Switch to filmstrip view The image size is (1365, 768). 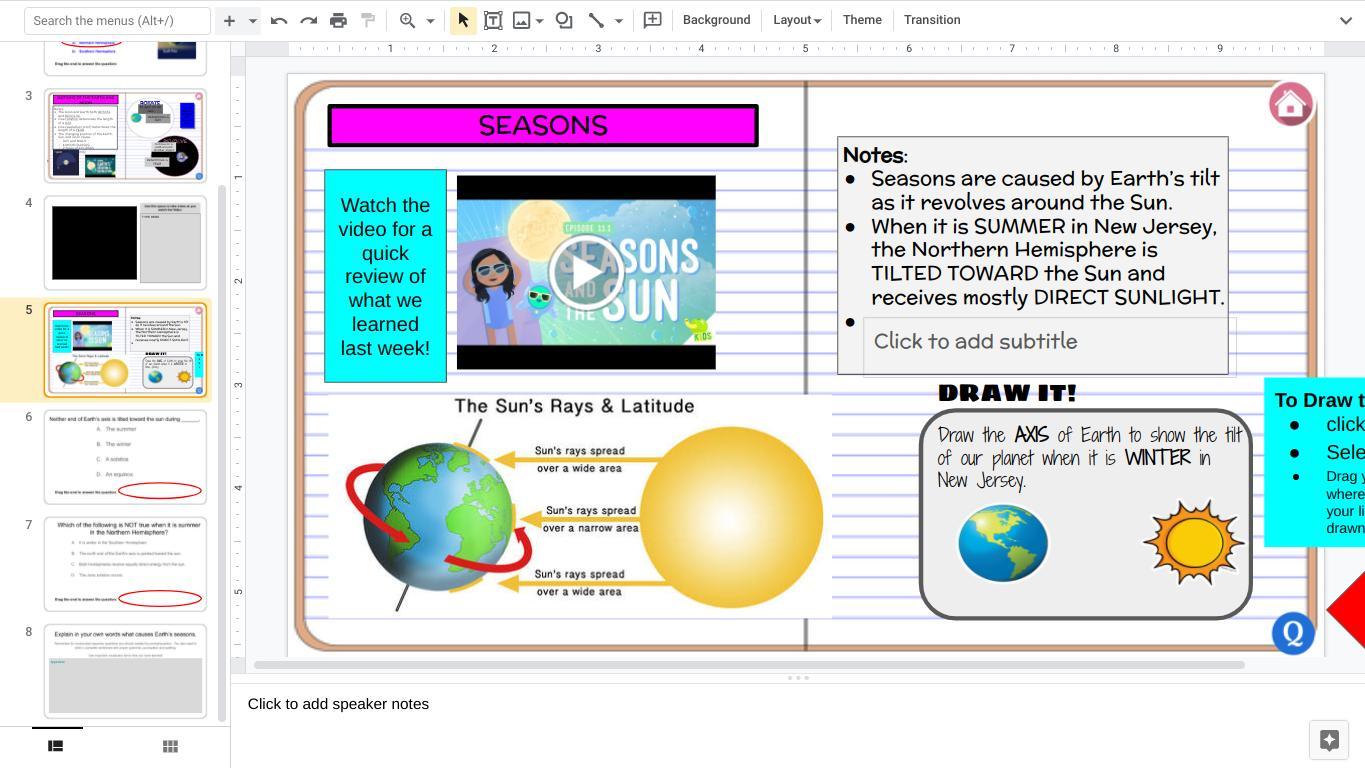pyautogui.click(x=56, y=746)
